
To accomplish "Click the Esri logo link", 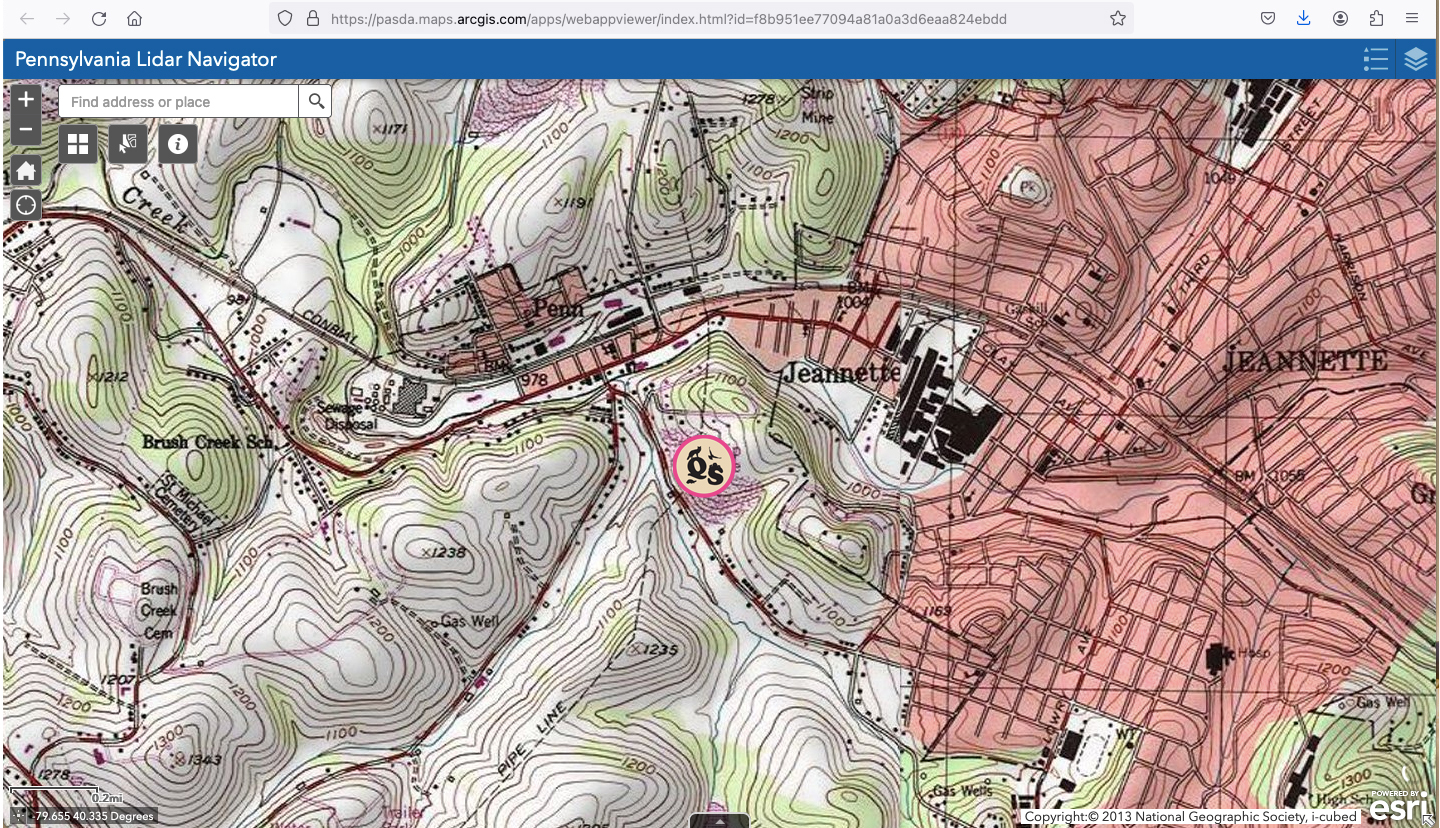I will pos(1400,806).
